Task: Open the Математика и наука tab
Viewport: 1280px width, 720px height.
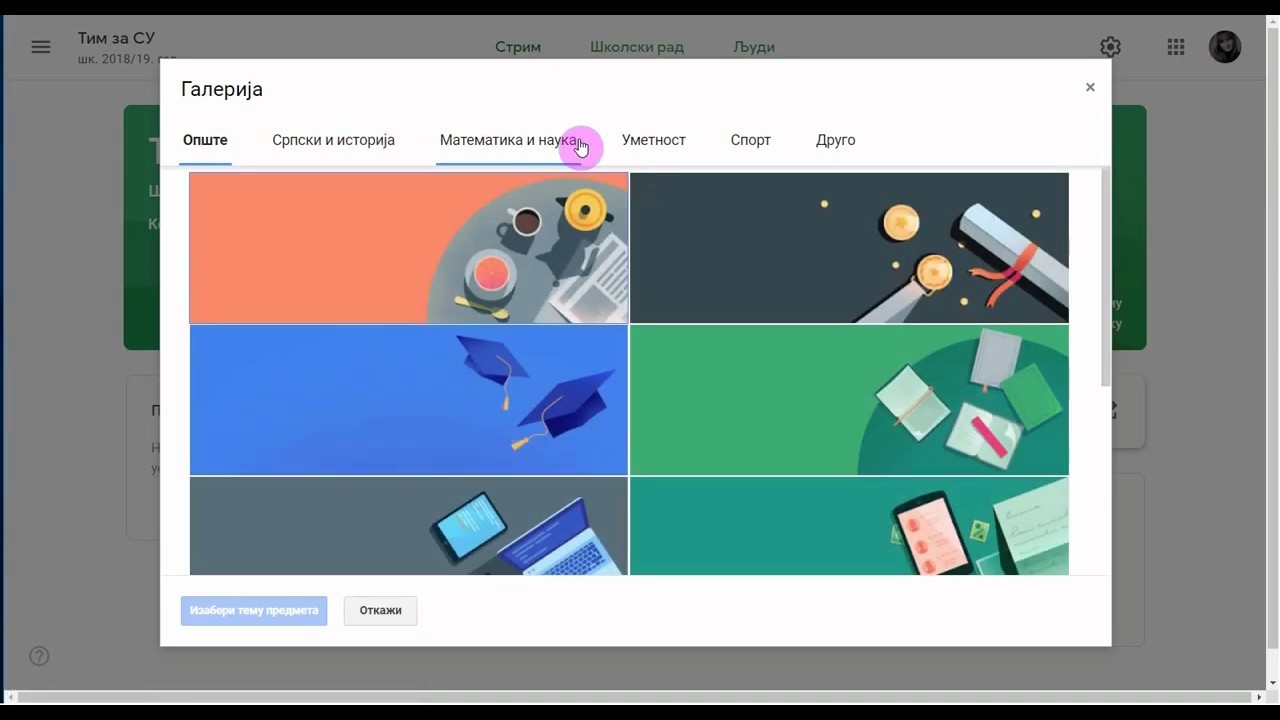Action: click(508, 140)
